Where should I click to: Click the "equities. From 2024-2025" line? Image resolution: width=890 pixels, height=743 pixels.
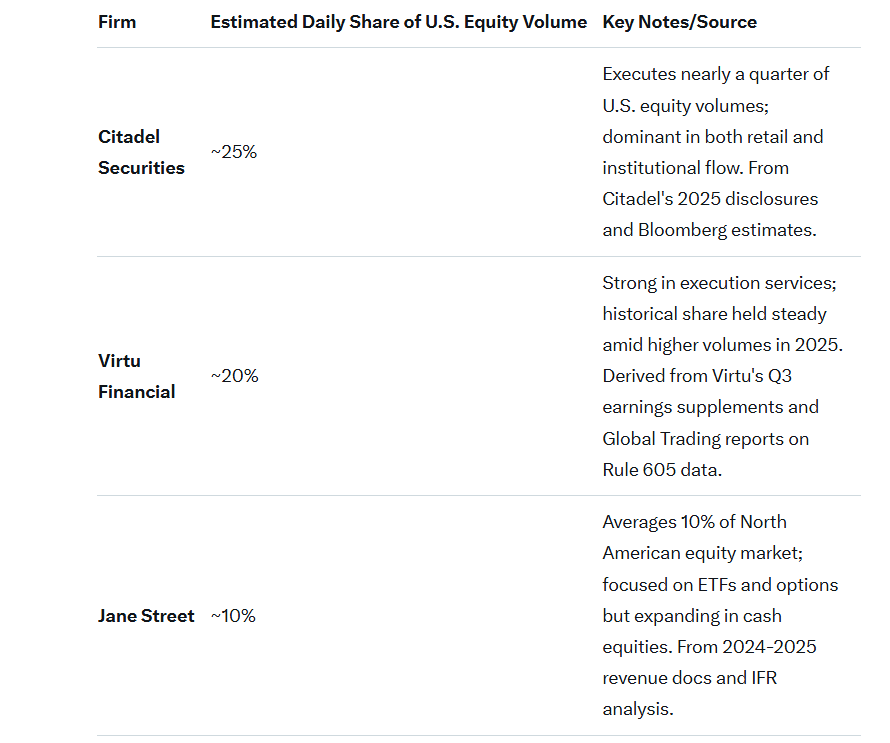pos(709,647)
